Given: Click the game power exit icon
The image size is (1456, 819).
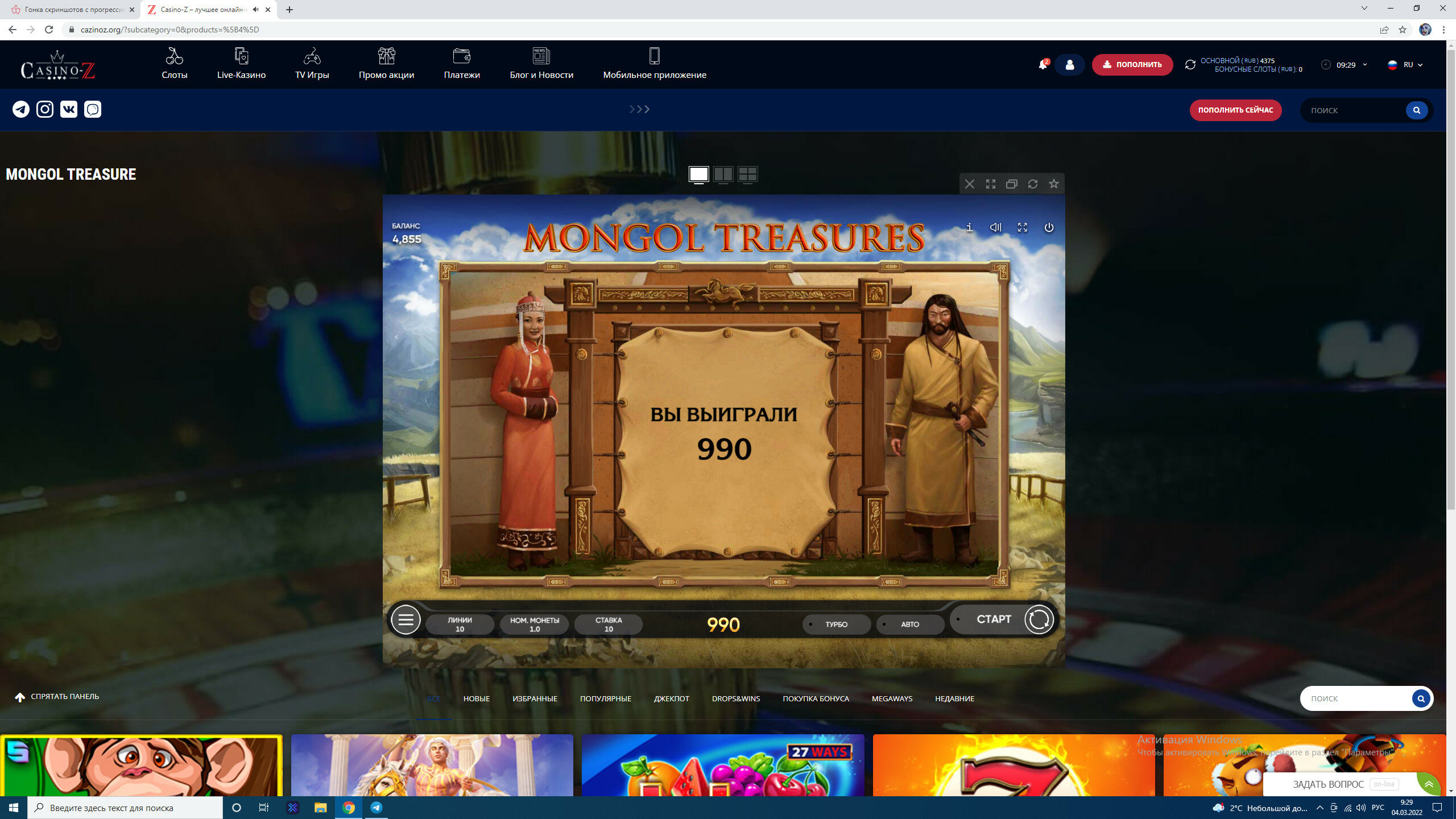Looking at the screenshot, I should [1049, 227].
